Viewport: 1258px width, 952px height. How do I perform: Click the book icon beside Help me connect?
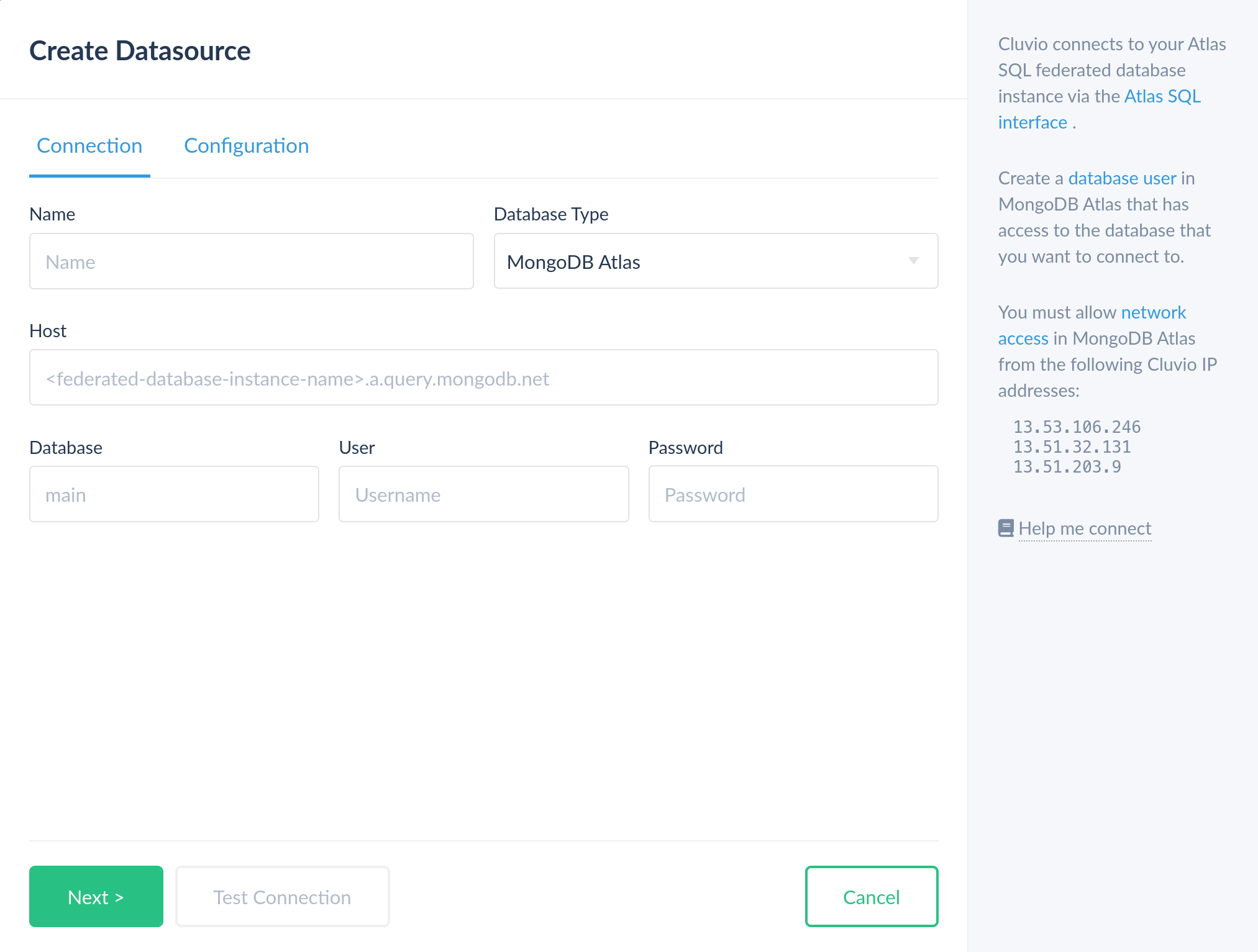1006,528
